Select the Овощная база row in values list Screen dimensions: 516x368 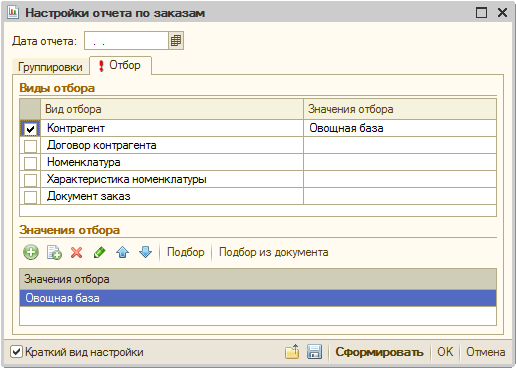[x=258, y=298]
